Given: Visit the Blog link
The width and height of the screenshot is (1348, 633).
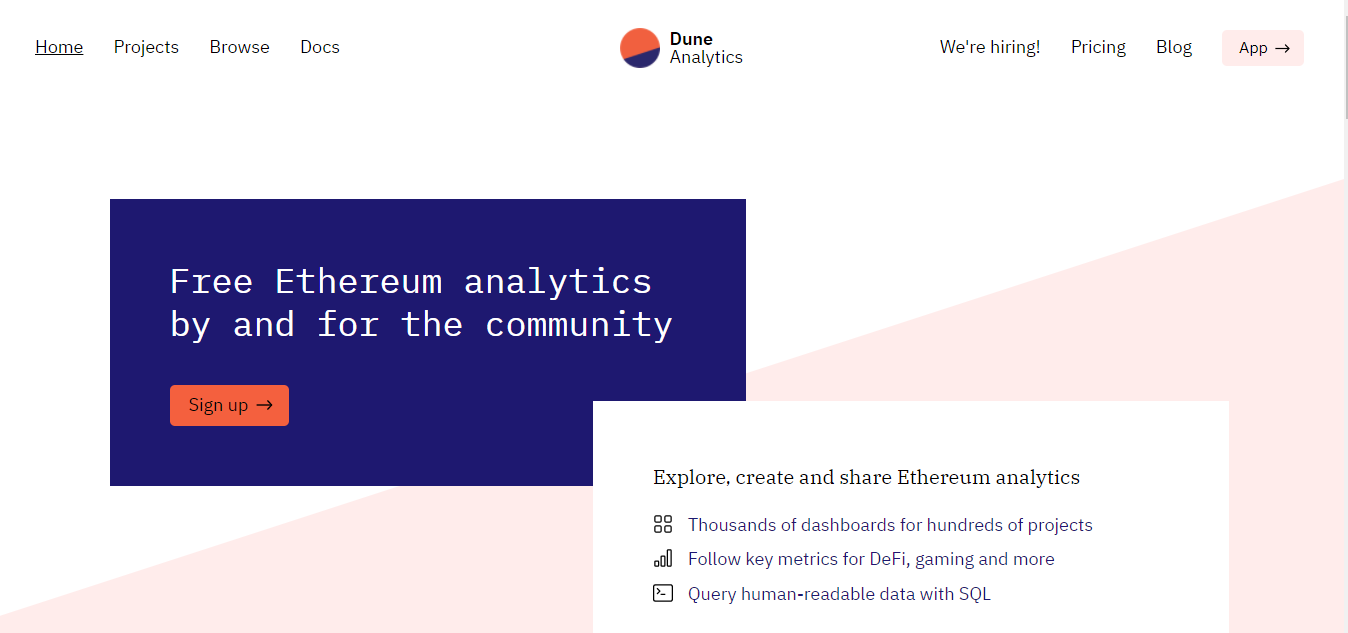Looking at the screenshot, I should point(1174,47).
